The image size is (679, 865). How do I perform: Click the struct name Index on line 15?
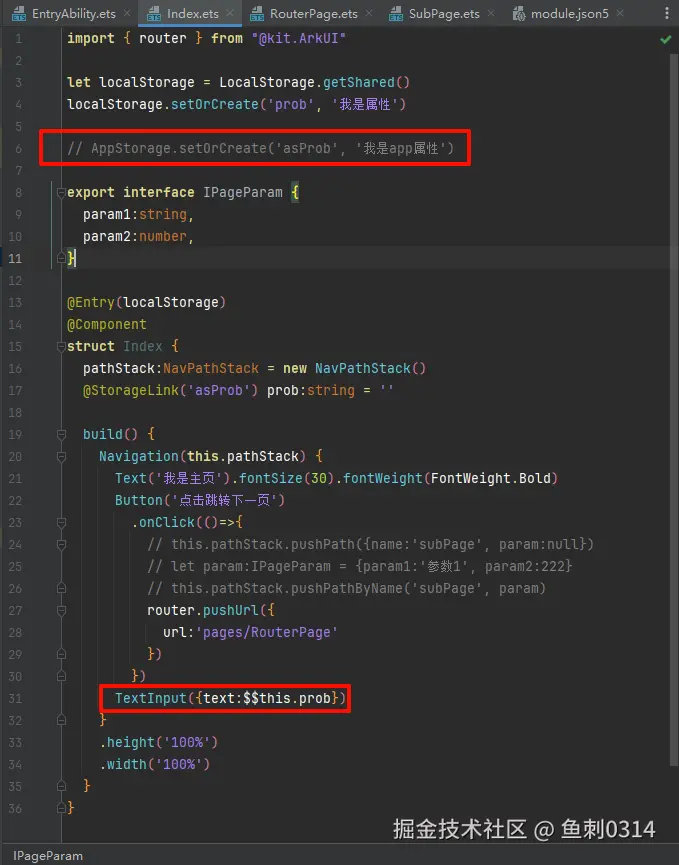click(x=143, y=346)
